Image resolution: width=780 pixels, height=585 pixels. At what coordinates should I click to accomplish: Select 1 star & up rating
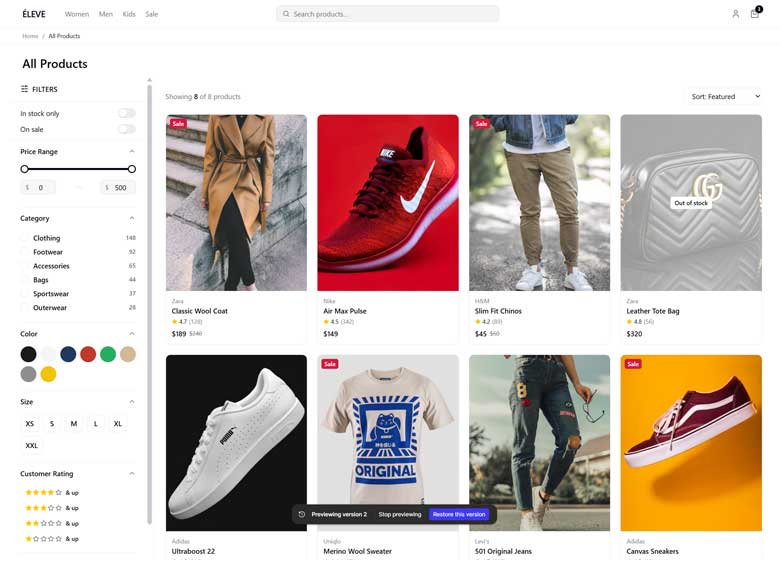point(52,539)
